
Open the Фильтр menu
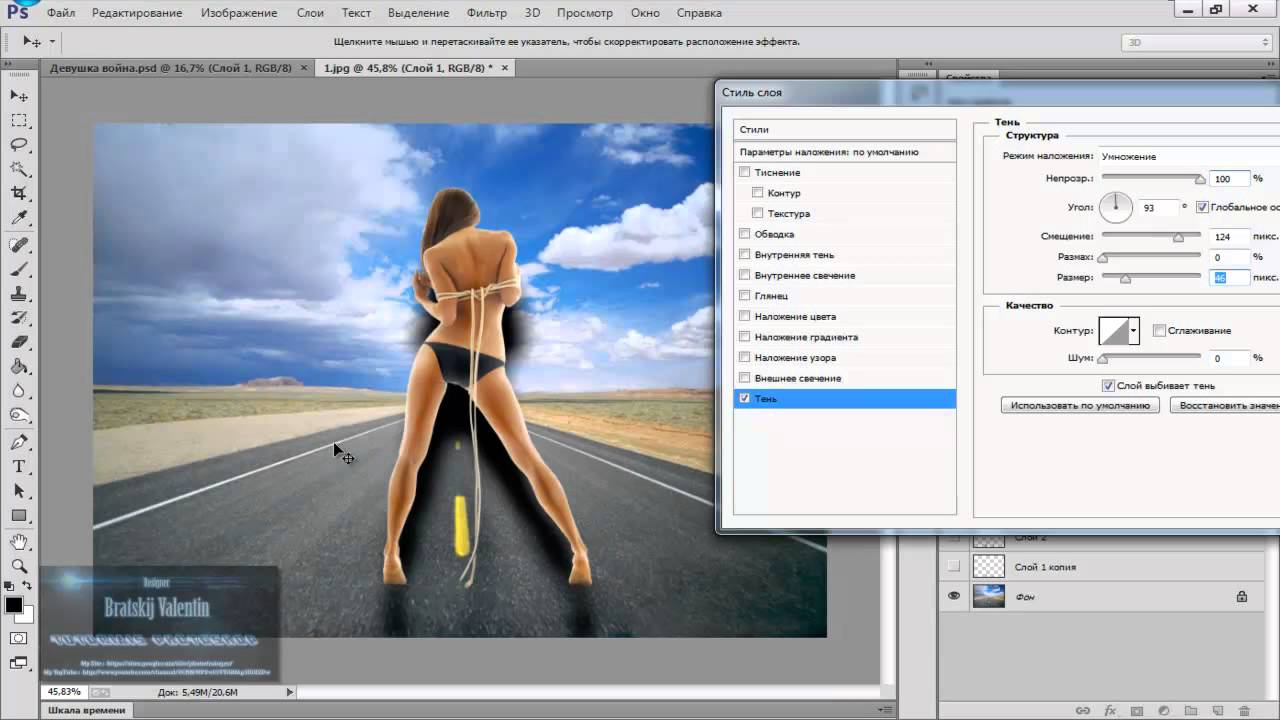pos(487,13)
